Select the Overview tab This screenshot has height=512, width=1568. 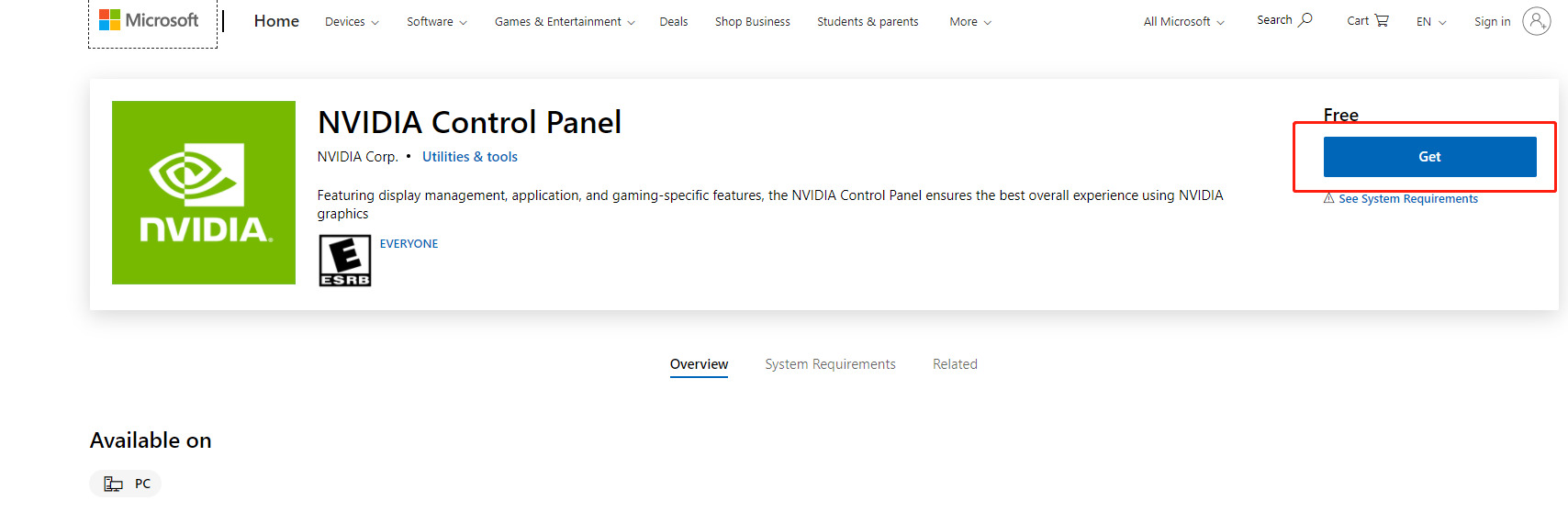click(x=699, y=364)
